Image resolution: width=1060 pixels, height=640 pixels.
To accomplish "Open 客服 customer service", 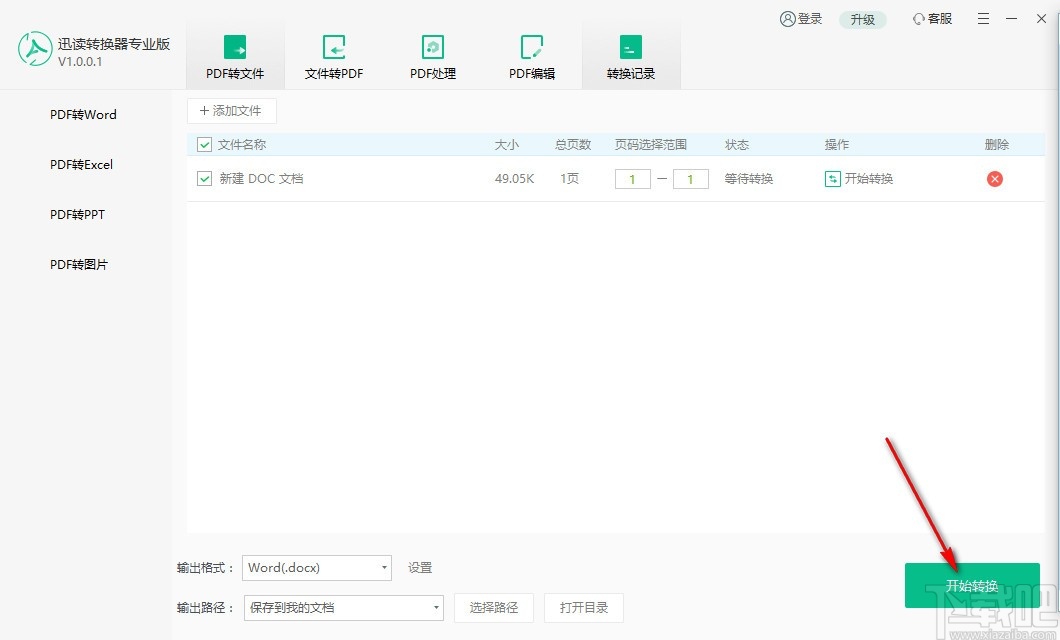I will tap(932, 18).
